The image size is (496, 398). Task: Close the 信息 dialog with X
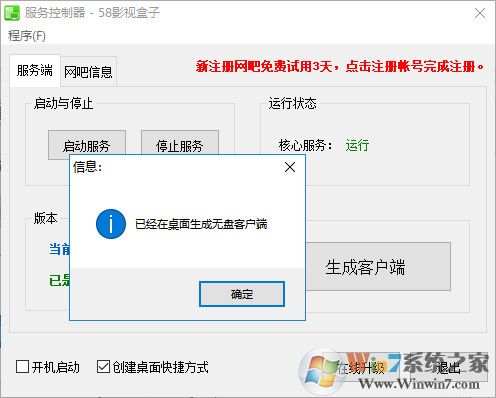click(290, 167)
